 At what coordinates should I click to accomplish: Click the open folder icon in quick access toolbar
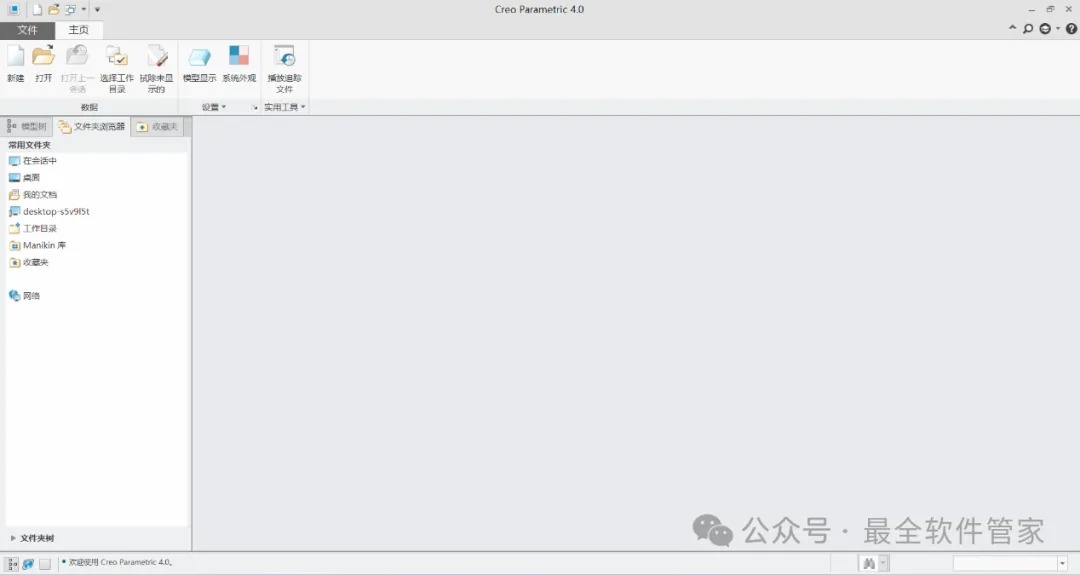(x=54, y=10)
